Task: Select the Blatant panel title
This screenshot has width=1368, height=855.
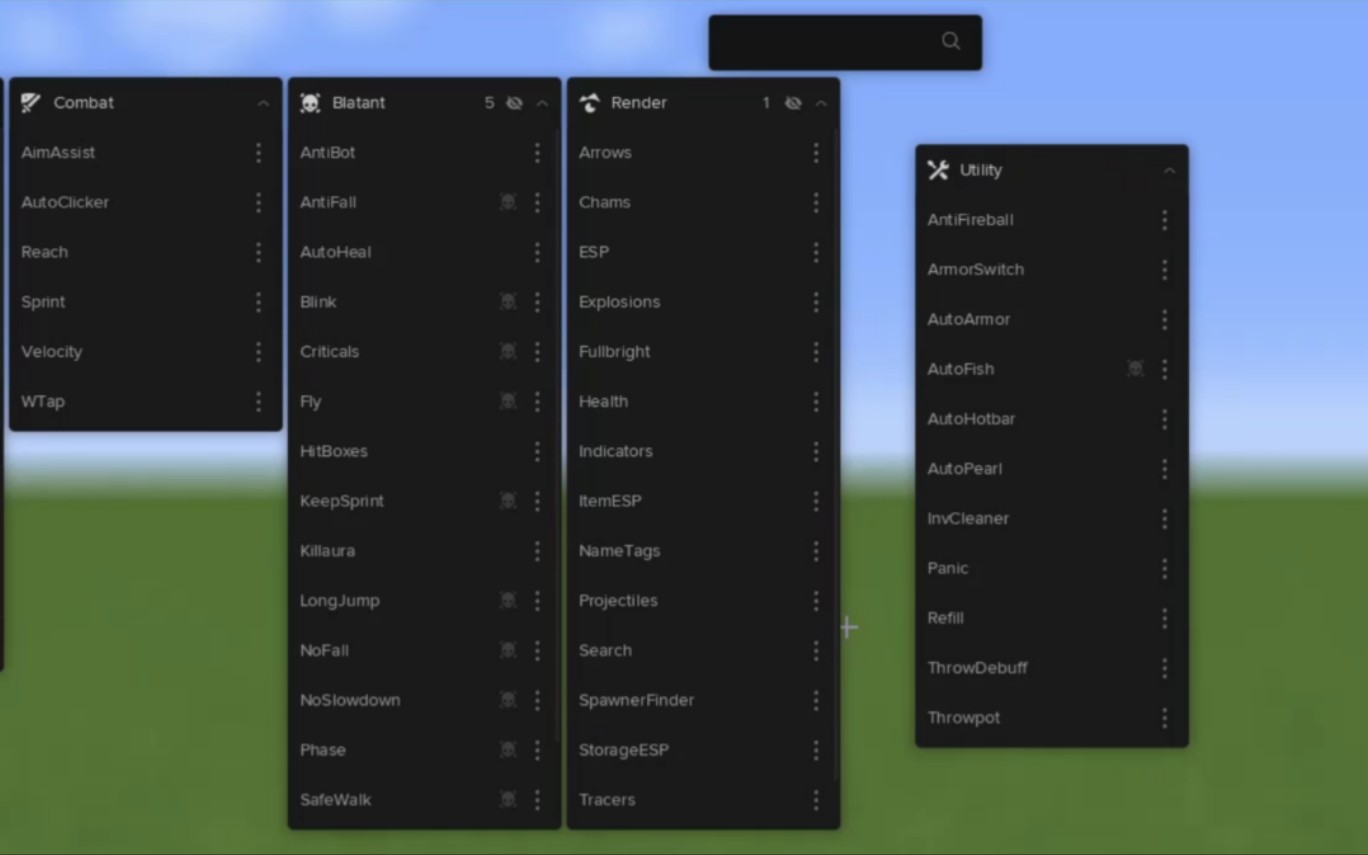Action: 358,103
